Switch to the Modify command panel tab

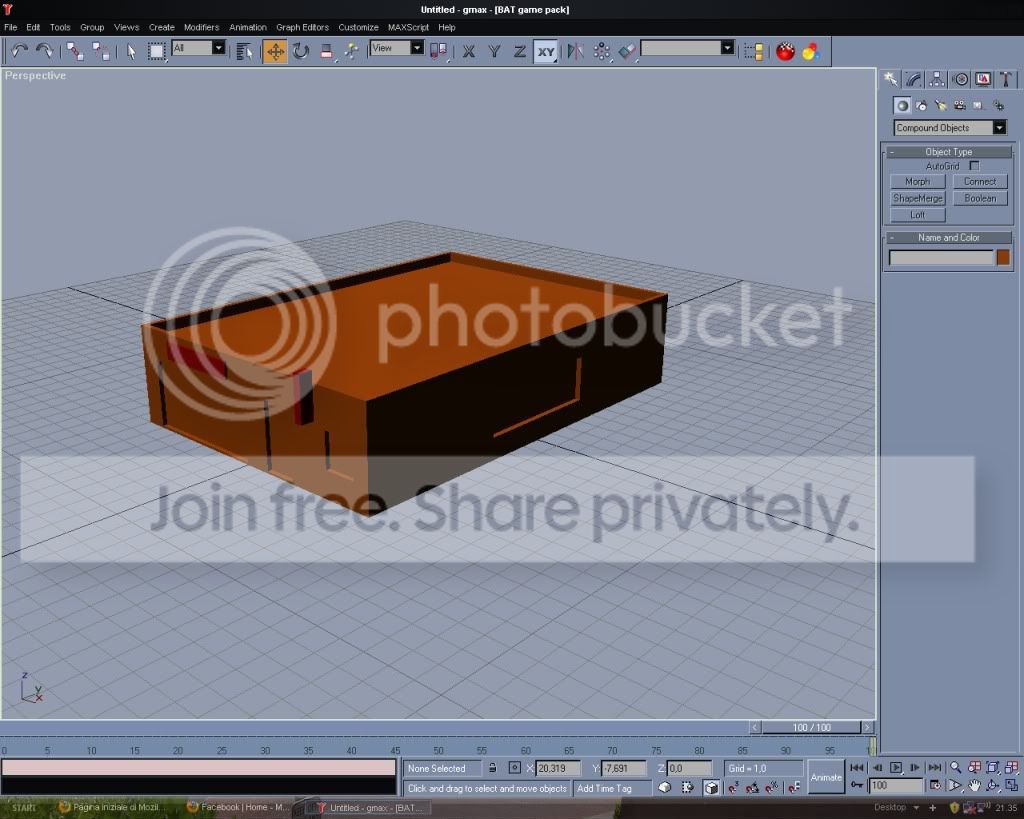914,80
